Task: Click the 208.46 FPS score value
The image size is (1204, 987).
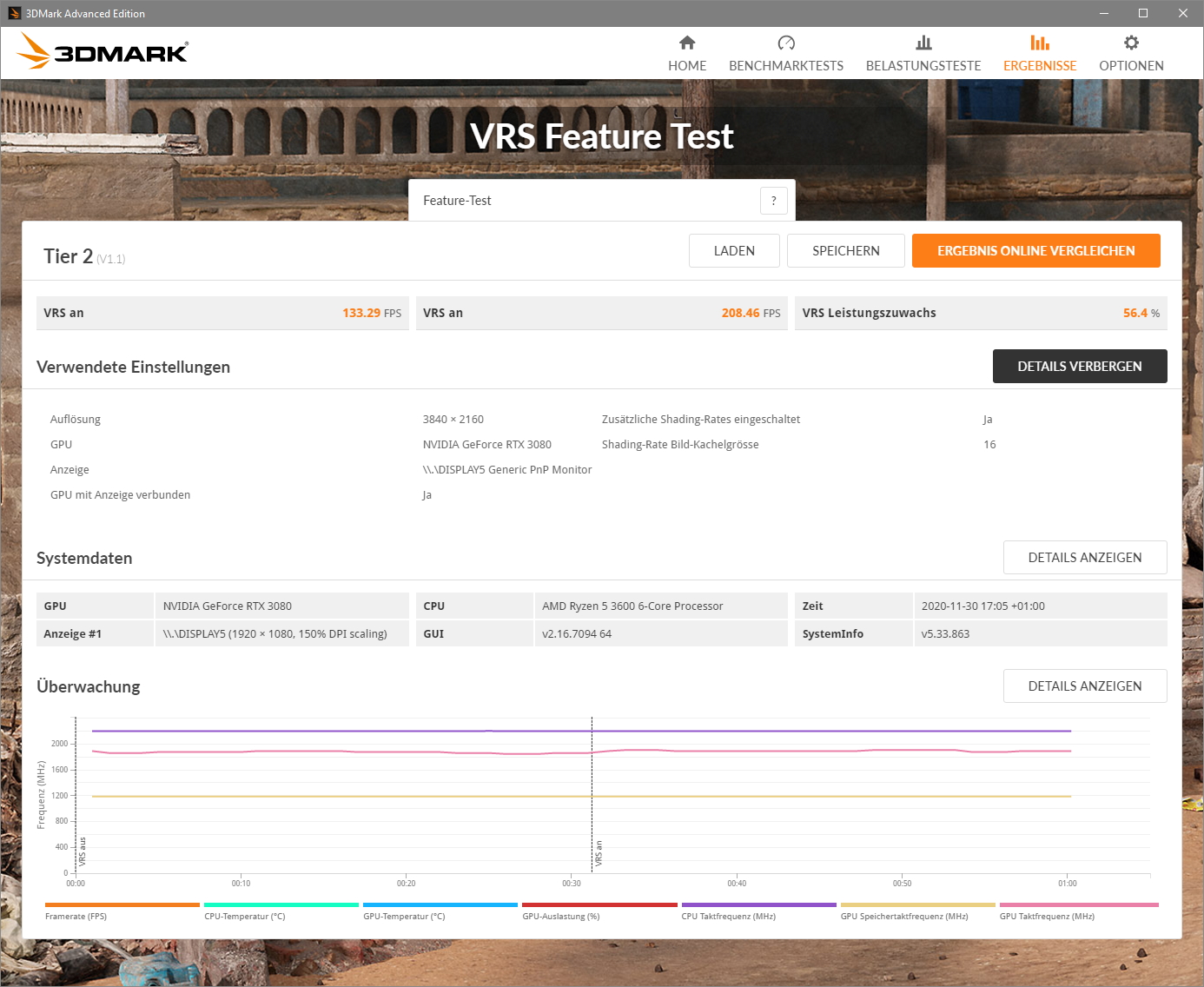Action: pos(751,313)
